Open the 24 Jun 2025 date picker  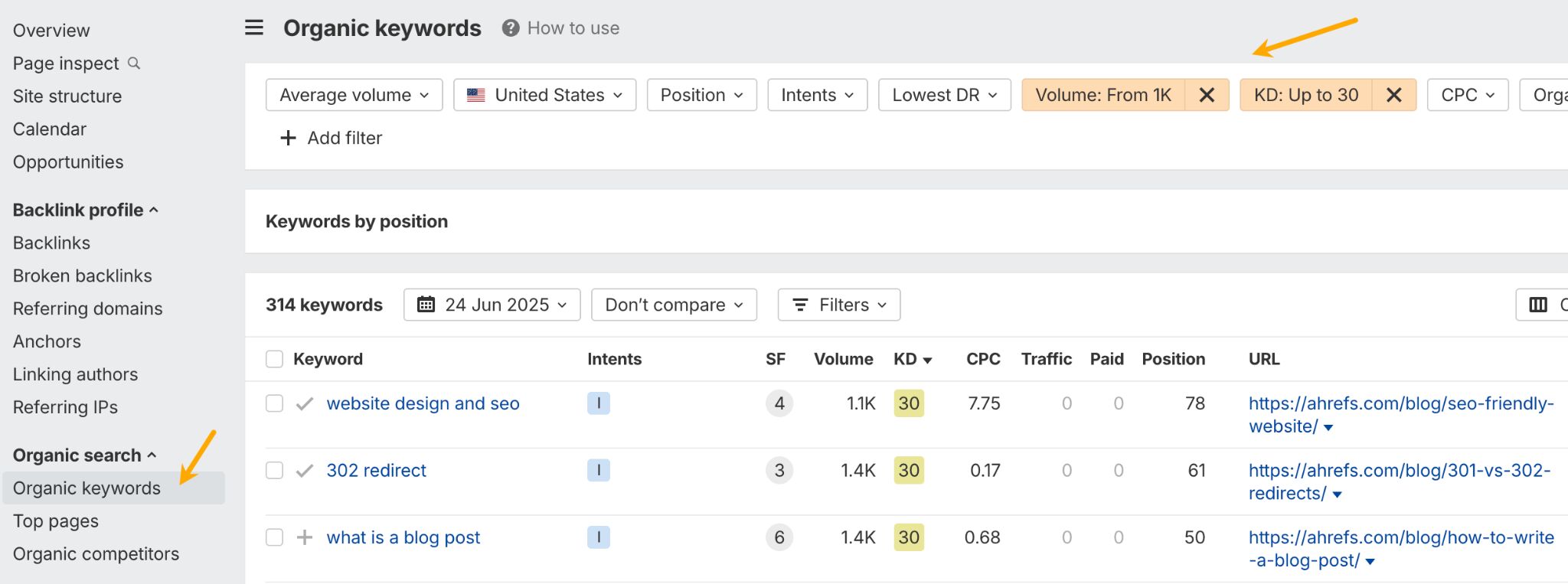[492, 305]
